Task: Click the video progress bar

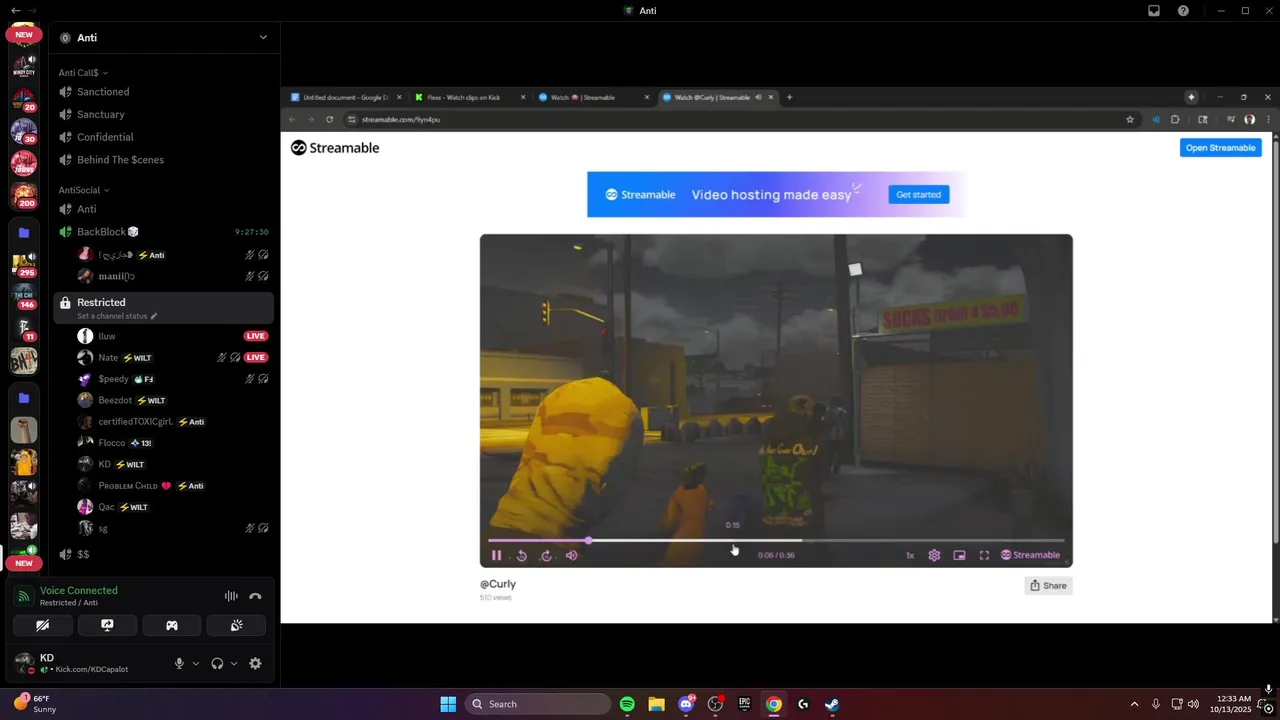Action: tap(776, 540)
